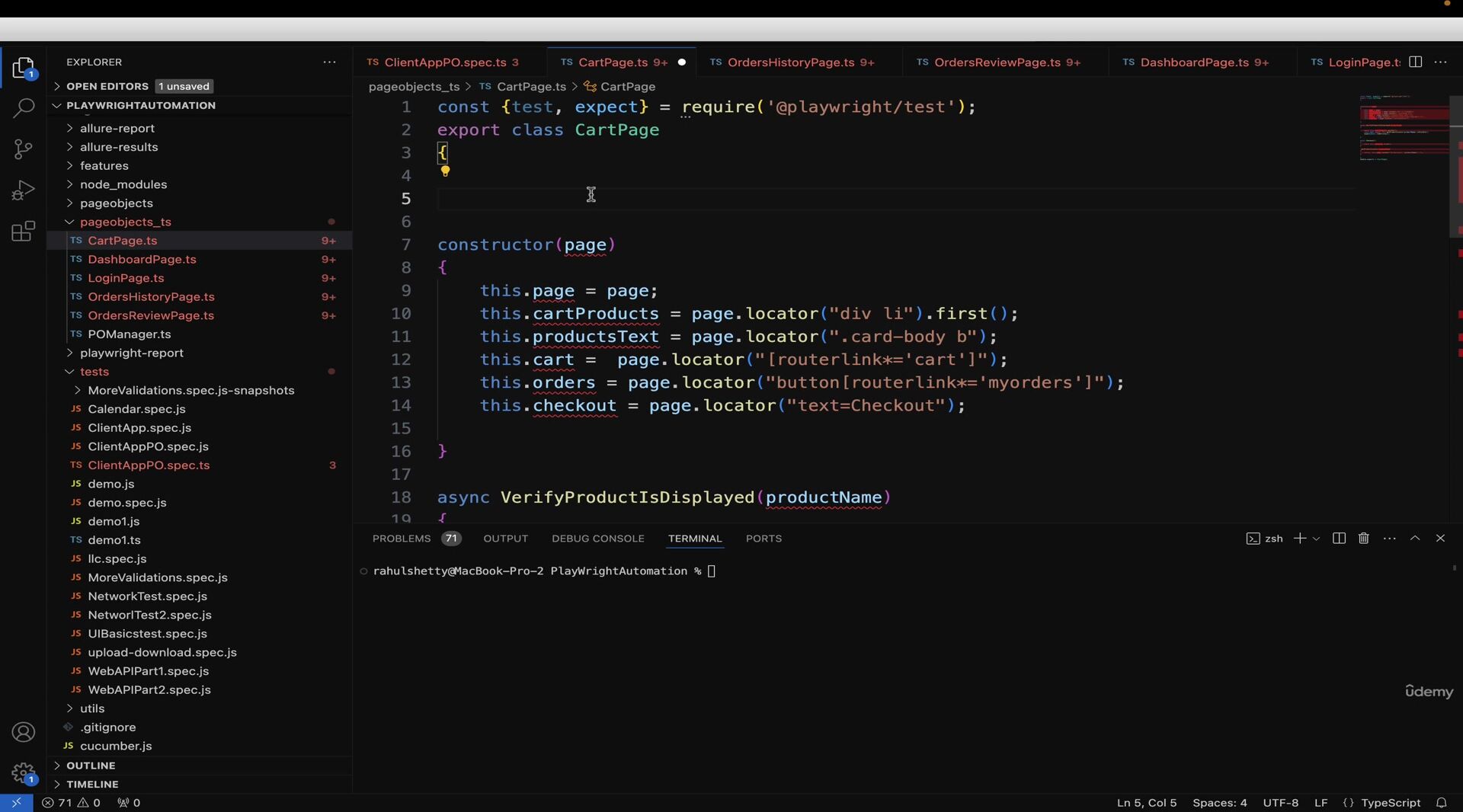
Task: Switch to the PROBLEMS panel tab
Action: [x=402, y=539]
